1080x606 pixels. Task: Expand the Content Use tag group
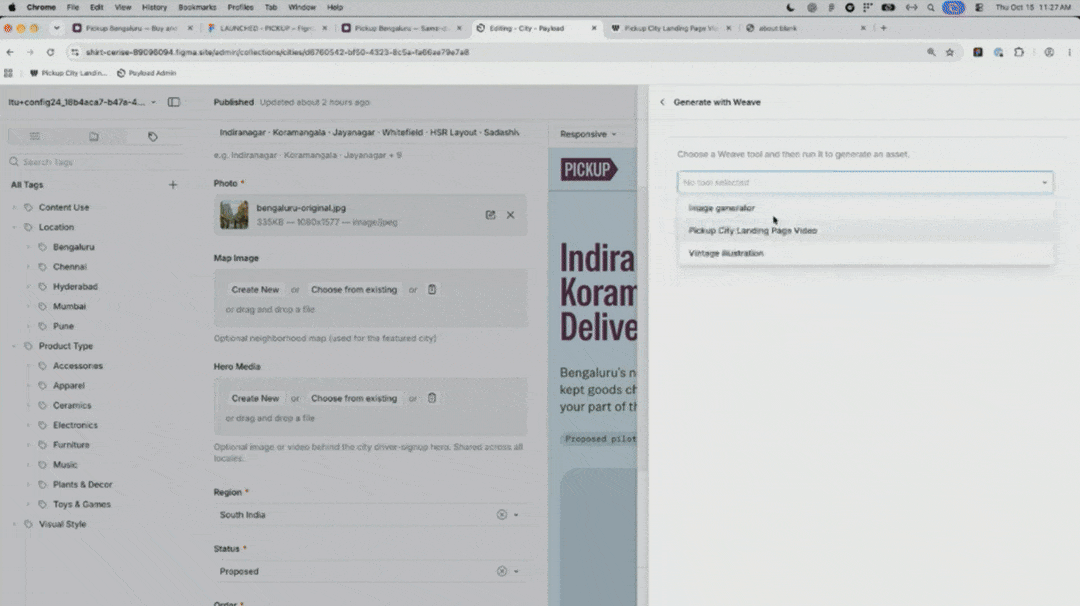point(14,207)
